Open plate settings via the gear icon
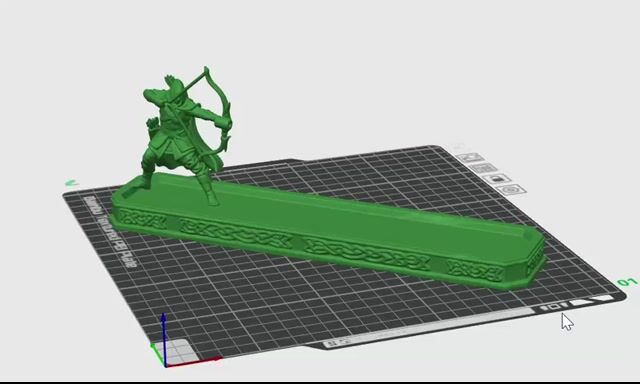 [x=511, y=189]
